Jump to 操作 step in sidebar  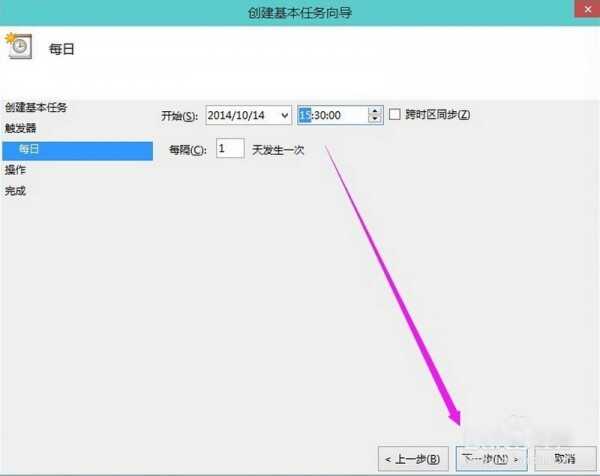coord(15,170)
